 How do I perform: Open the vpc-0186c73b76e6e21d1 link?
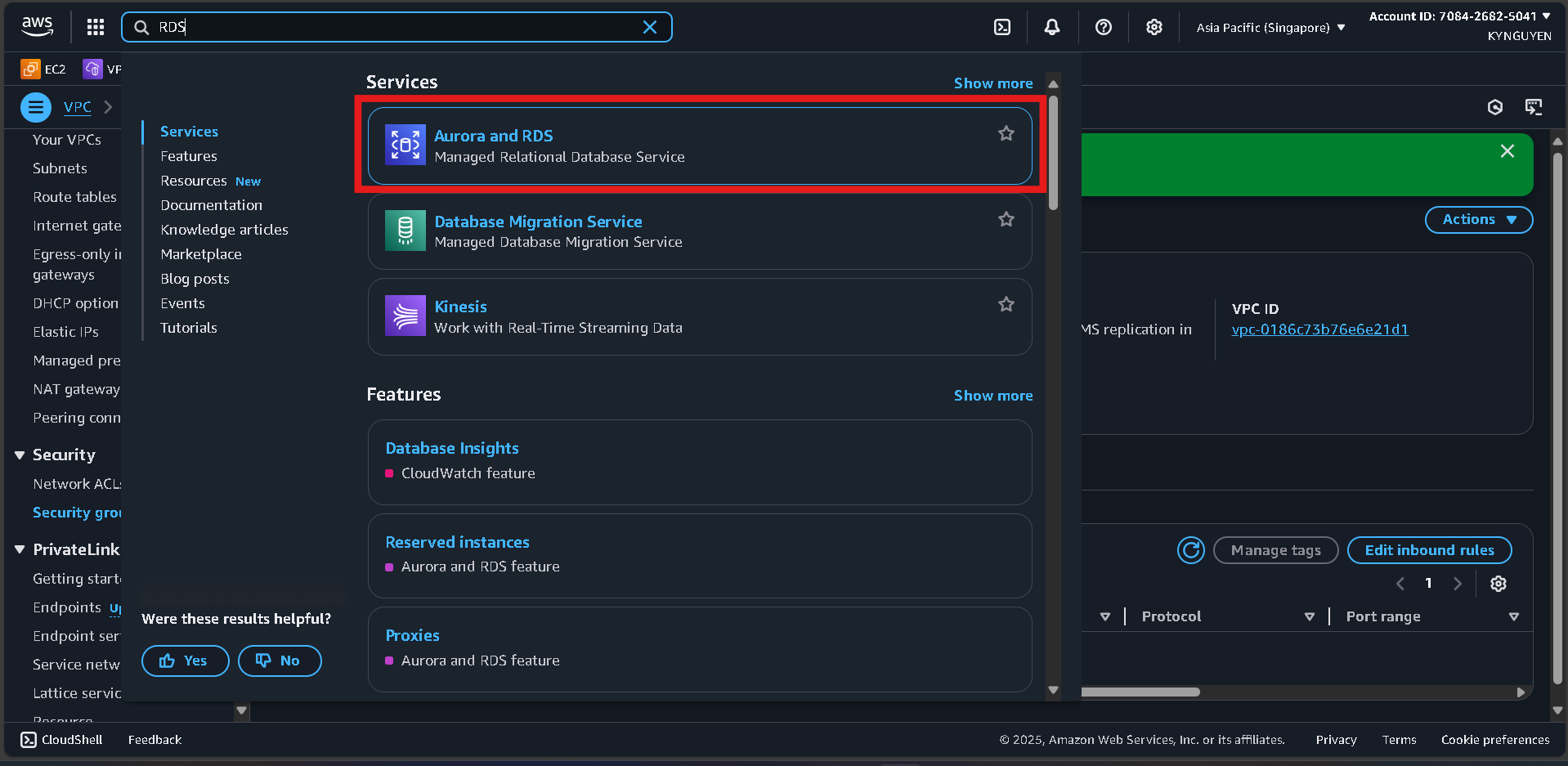pos(1319,329)
